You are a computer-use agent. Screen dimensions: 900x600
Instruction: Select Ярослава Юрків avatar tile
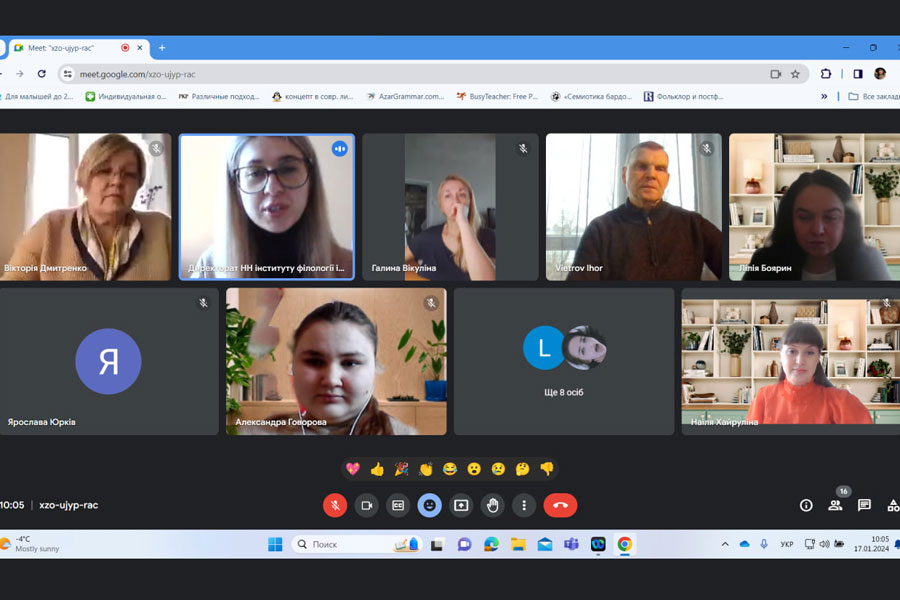pos(109,361)
